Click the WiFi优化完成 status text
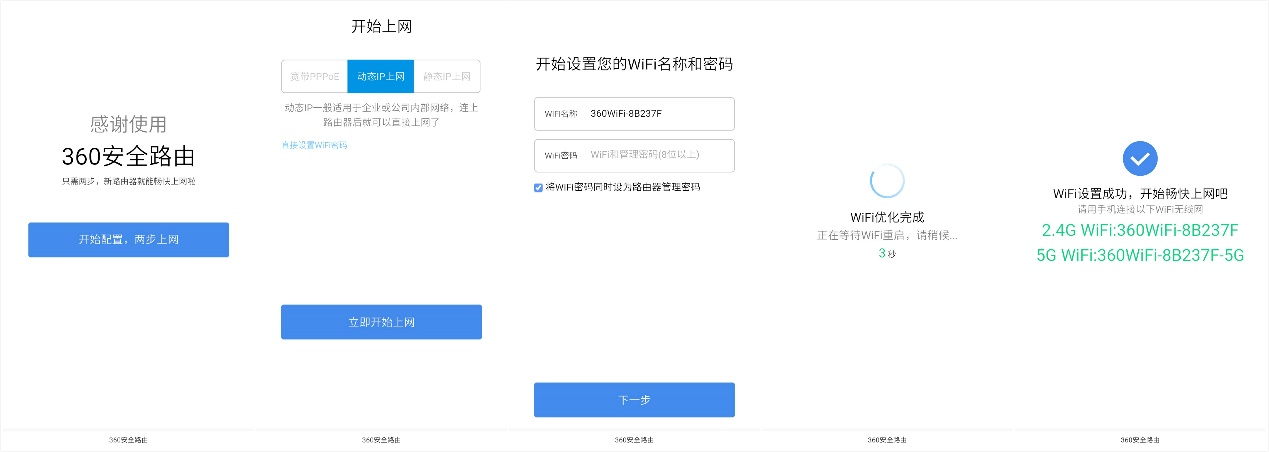Viewport: 1269px width, 452px height. [887, 217]
